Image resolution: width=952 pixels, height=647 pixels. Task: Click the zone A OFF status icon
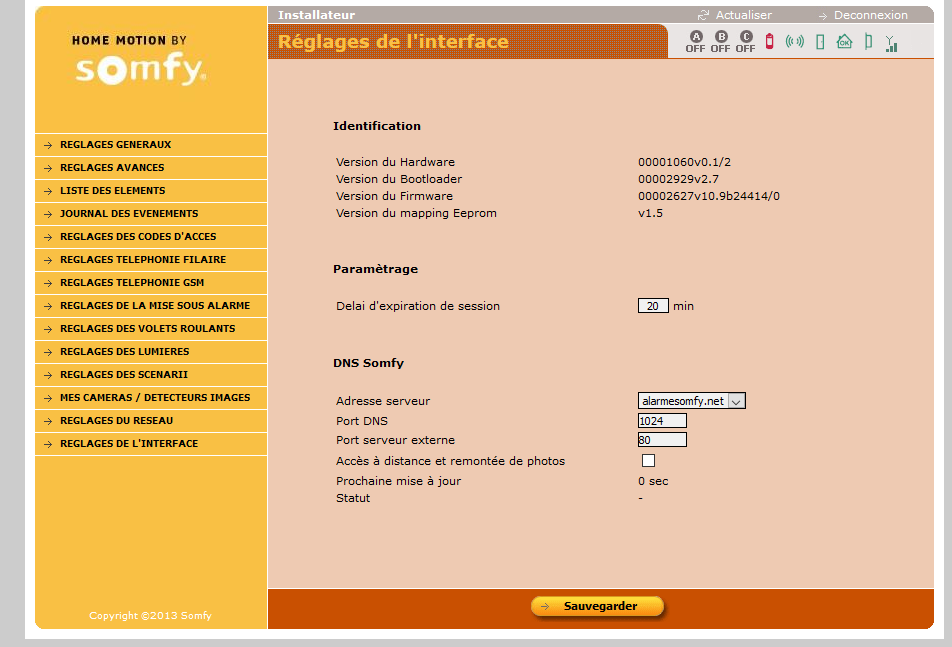click(x=695, y=41)
